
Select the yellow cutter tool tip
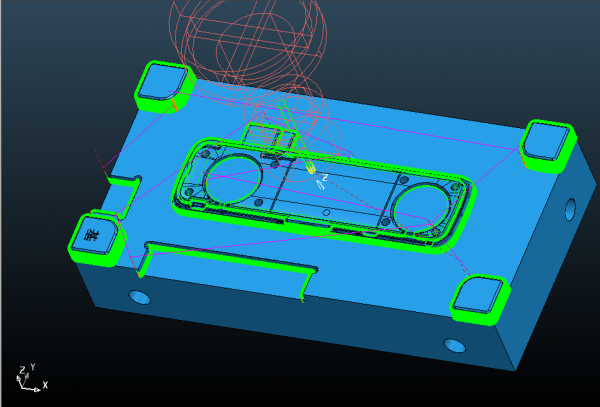click(310, 168)
